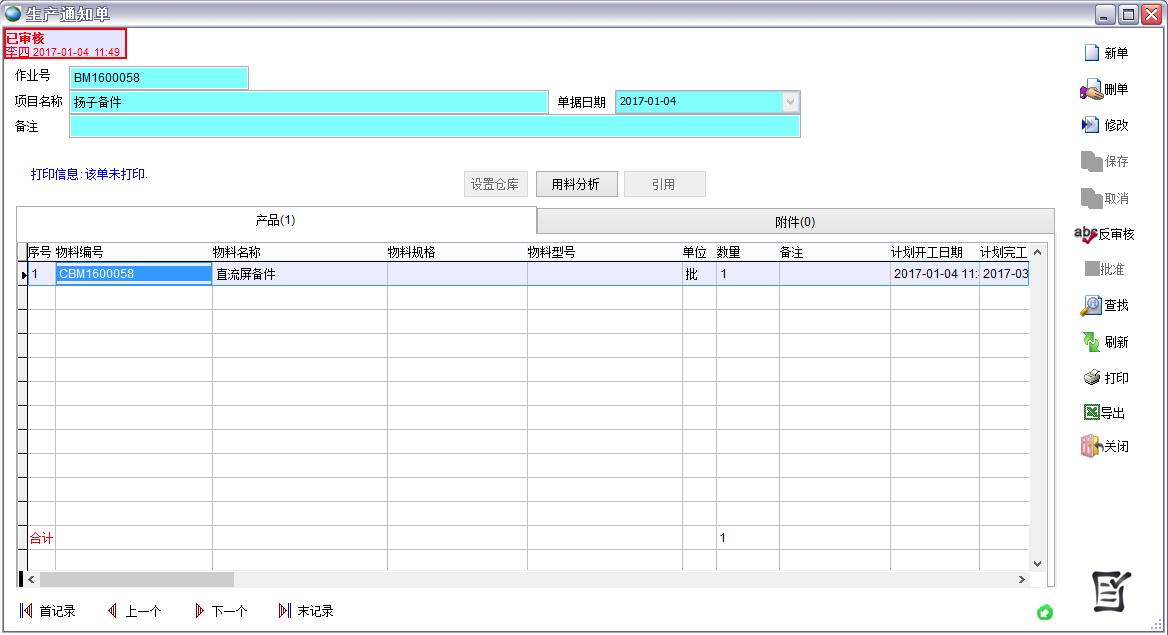This screenshot has width=1168, height=635.
Task: Select the 产品(1) tab
Action: coord(276,220)
